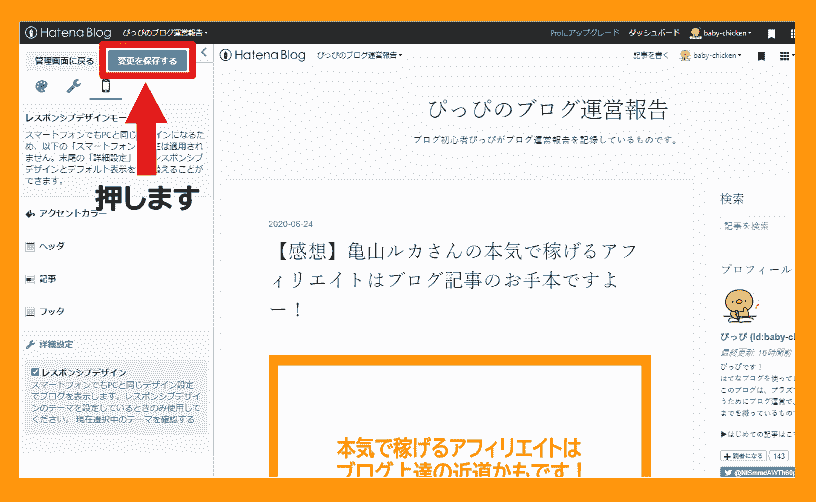Click 現在選択中のテーマを確認する link
The height and width of the screenshot is (502, 816).
click(135, 419)
